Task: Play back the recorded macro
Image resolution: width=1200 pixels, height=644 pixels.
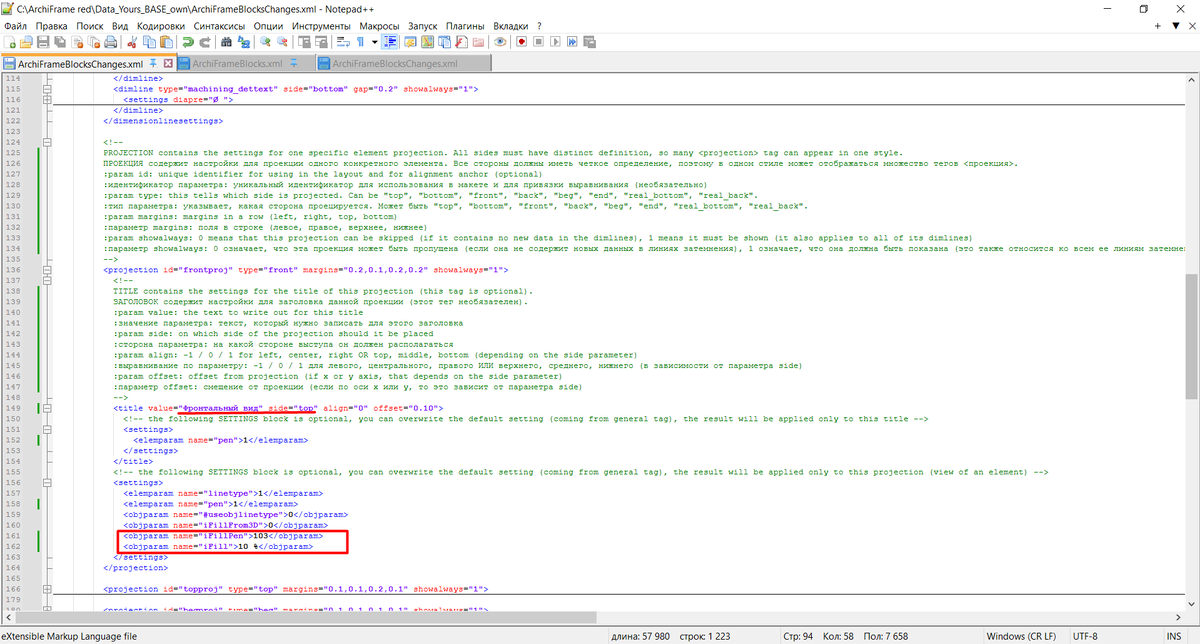Action: [x=555, y=42]
